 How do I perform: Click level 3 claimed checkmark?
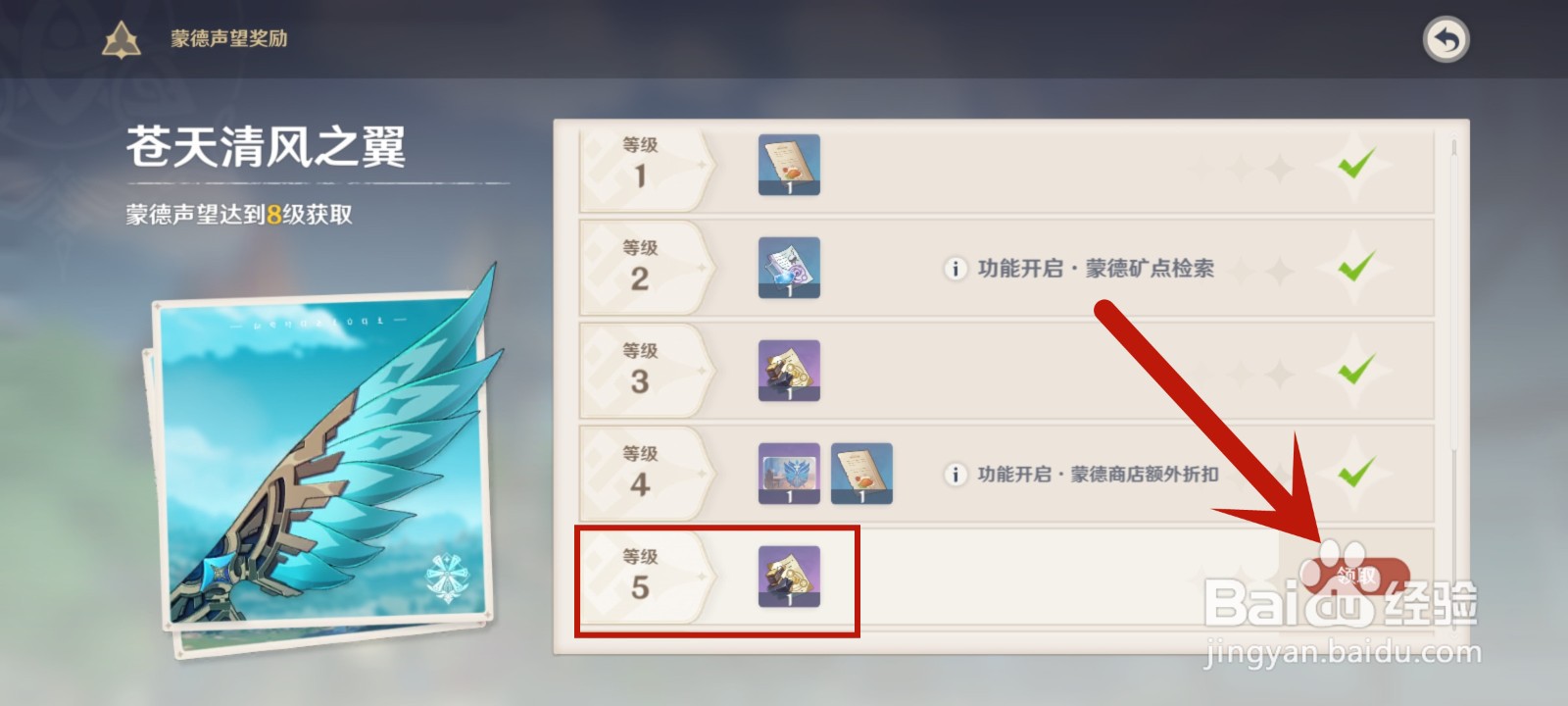(1356, 370)
